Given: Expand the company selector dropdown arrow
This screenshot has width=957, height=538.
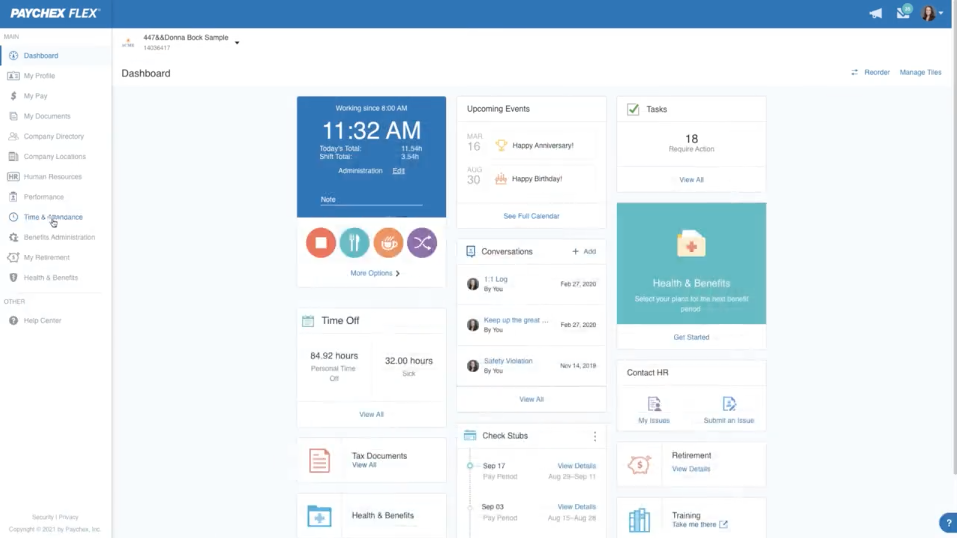Looking at the screenshot, I should pyautogui.click(x=237, y=43).
